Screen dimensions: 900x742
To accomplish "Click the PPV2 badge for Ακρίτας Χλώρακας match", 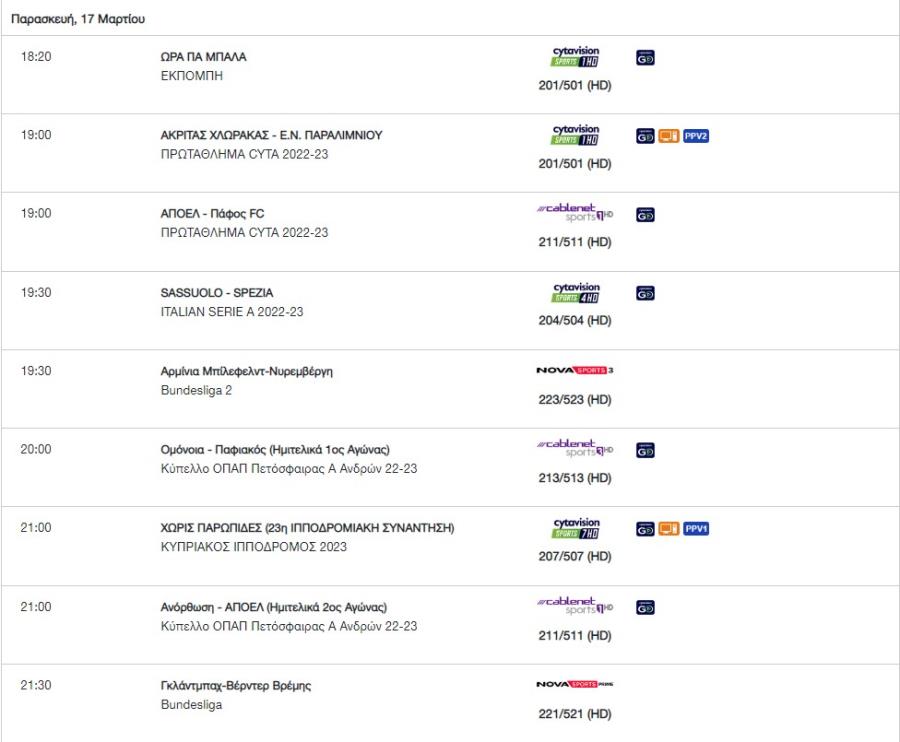I will tap(696, 136).
